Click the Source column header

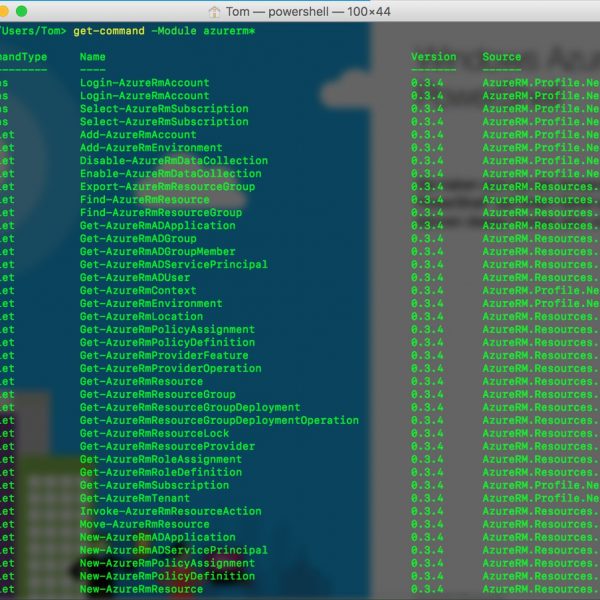(x=501, y=57)
